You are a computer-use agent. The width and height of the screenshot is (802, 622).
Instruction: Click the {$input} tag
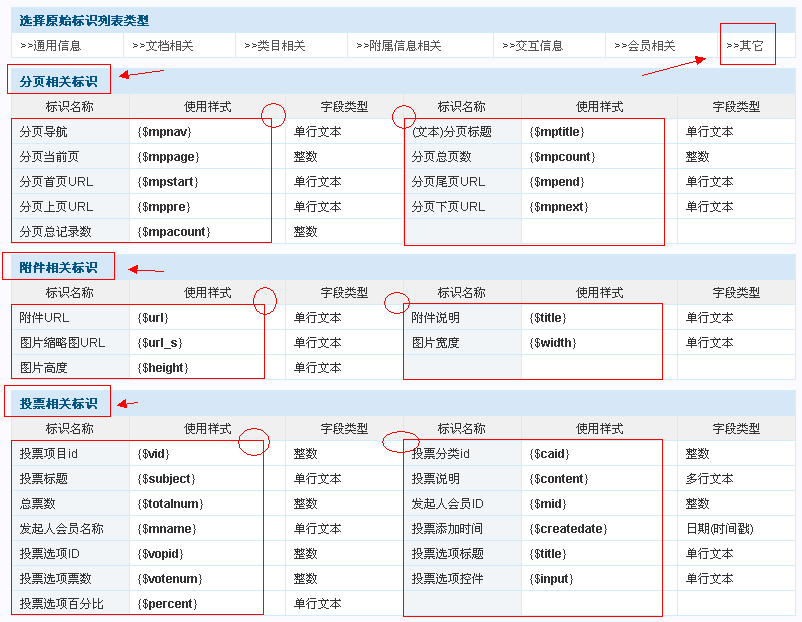[551, 580]
